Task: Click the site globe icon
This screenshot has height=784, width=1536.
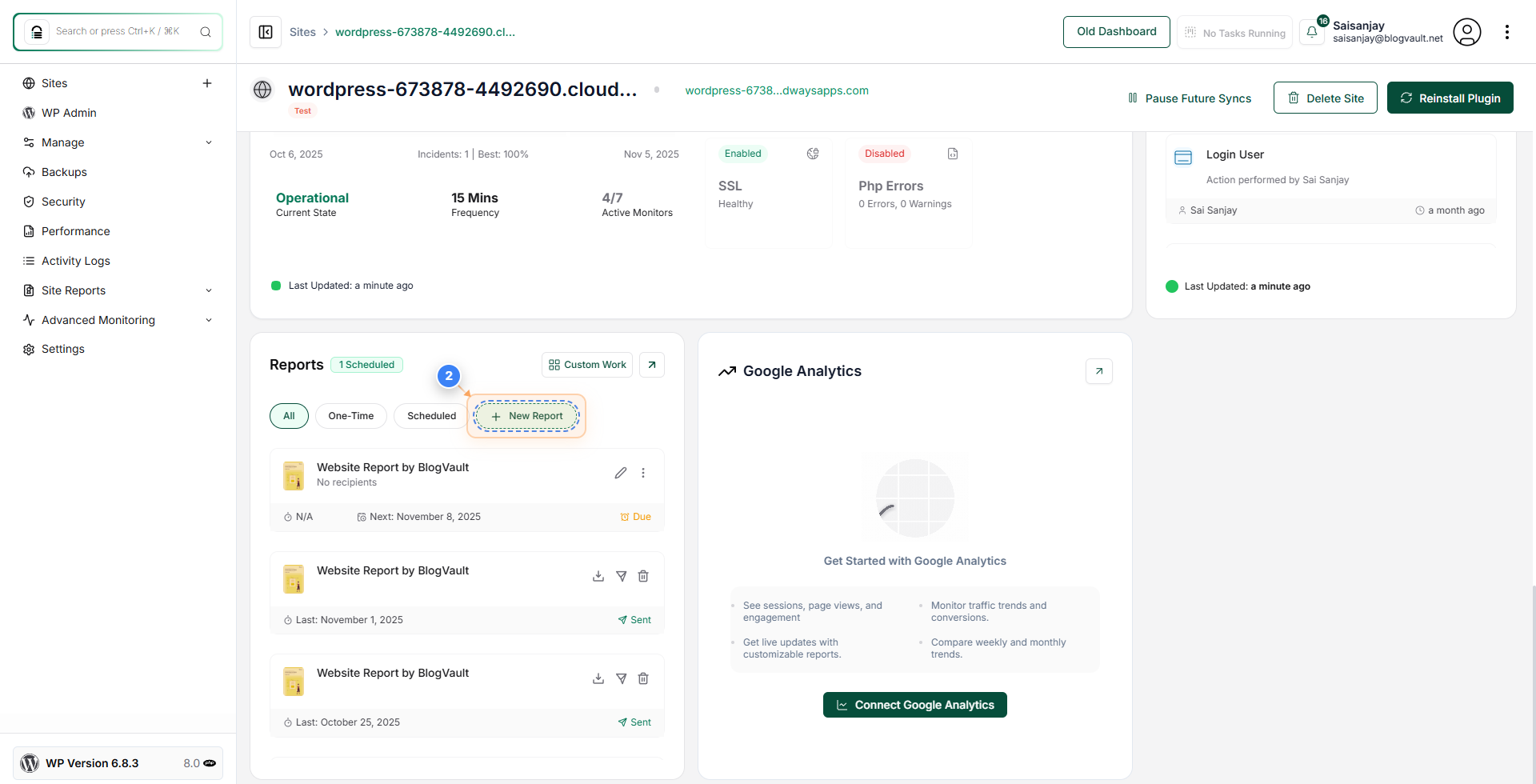Action: (x=262, y=90)
